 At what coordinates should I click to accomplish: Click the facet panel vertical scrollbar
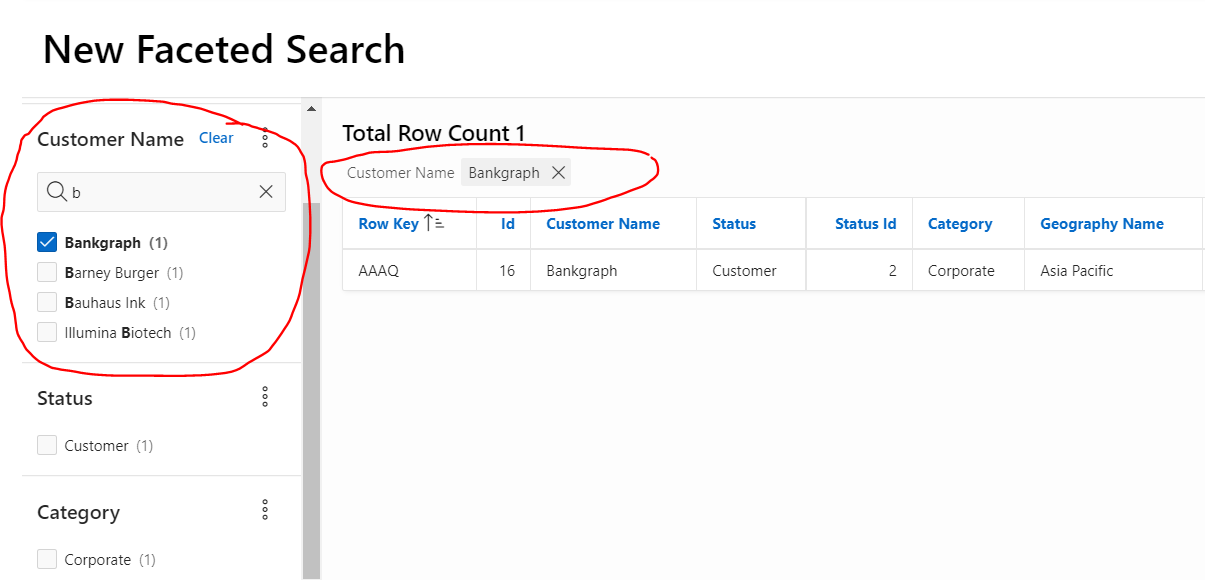311,390
